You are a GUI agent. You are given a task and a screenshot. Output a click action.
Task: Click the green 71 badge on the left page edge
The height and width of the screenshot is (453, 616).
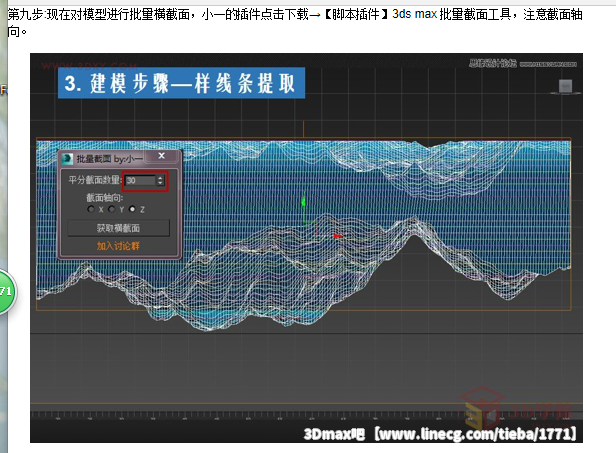[x=6, y=291]
